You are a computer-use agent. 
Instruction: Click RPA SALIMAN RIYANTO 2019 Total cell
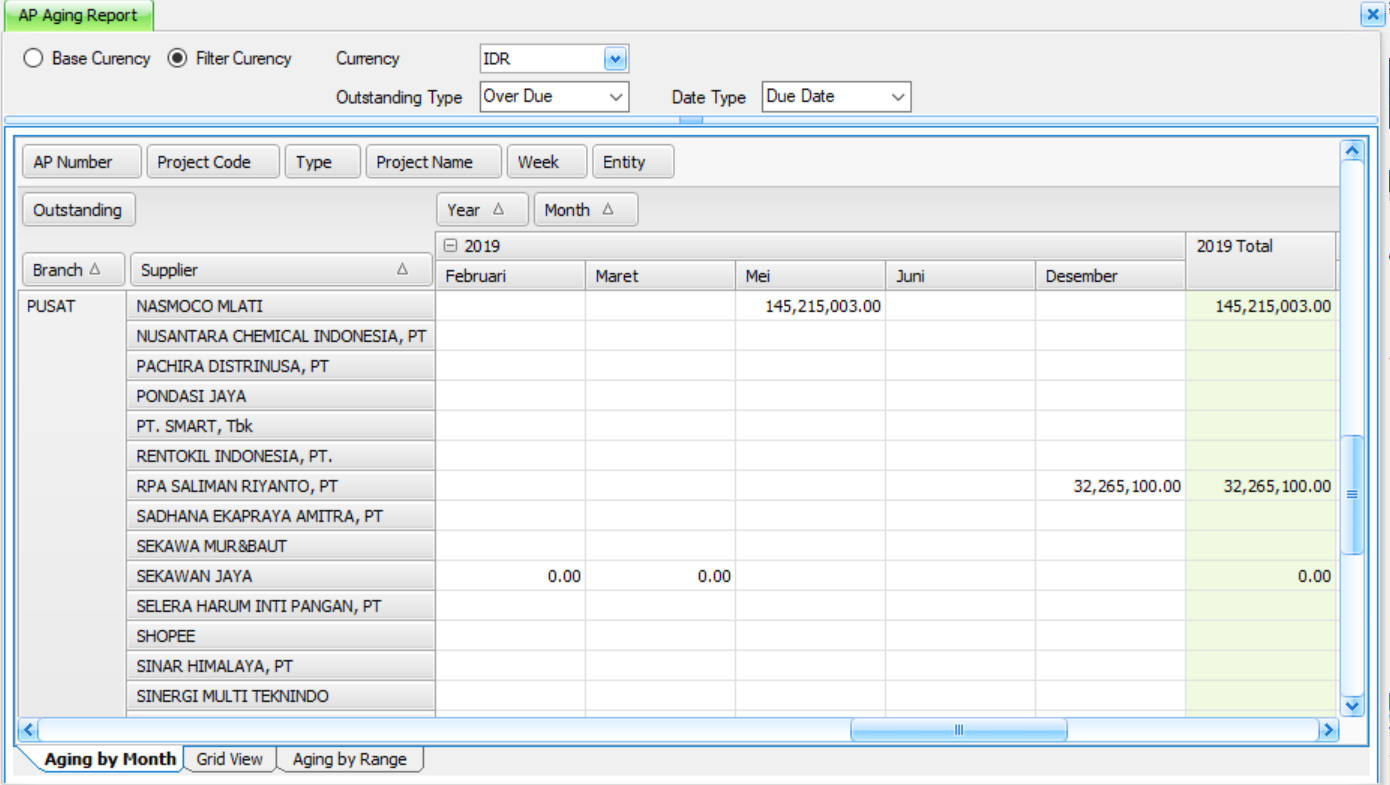[x=1261, y=486]
